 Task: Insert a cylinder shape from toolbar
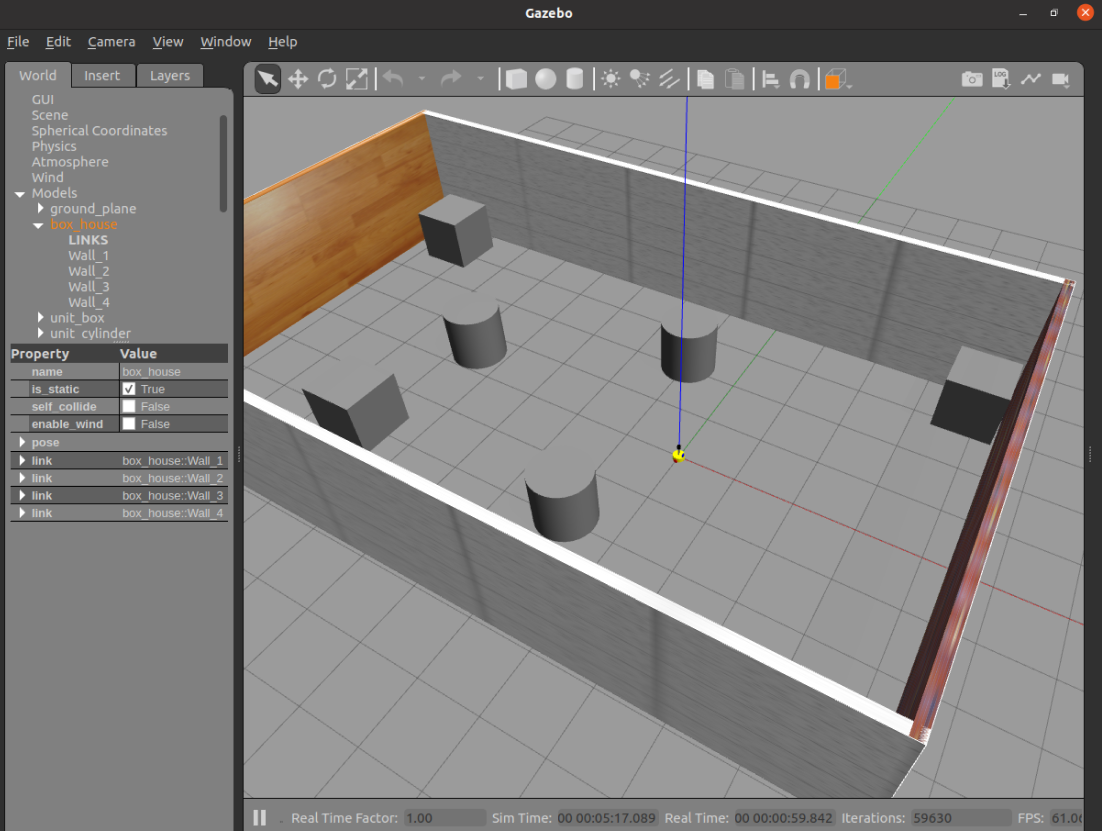(x=575, y=79)
